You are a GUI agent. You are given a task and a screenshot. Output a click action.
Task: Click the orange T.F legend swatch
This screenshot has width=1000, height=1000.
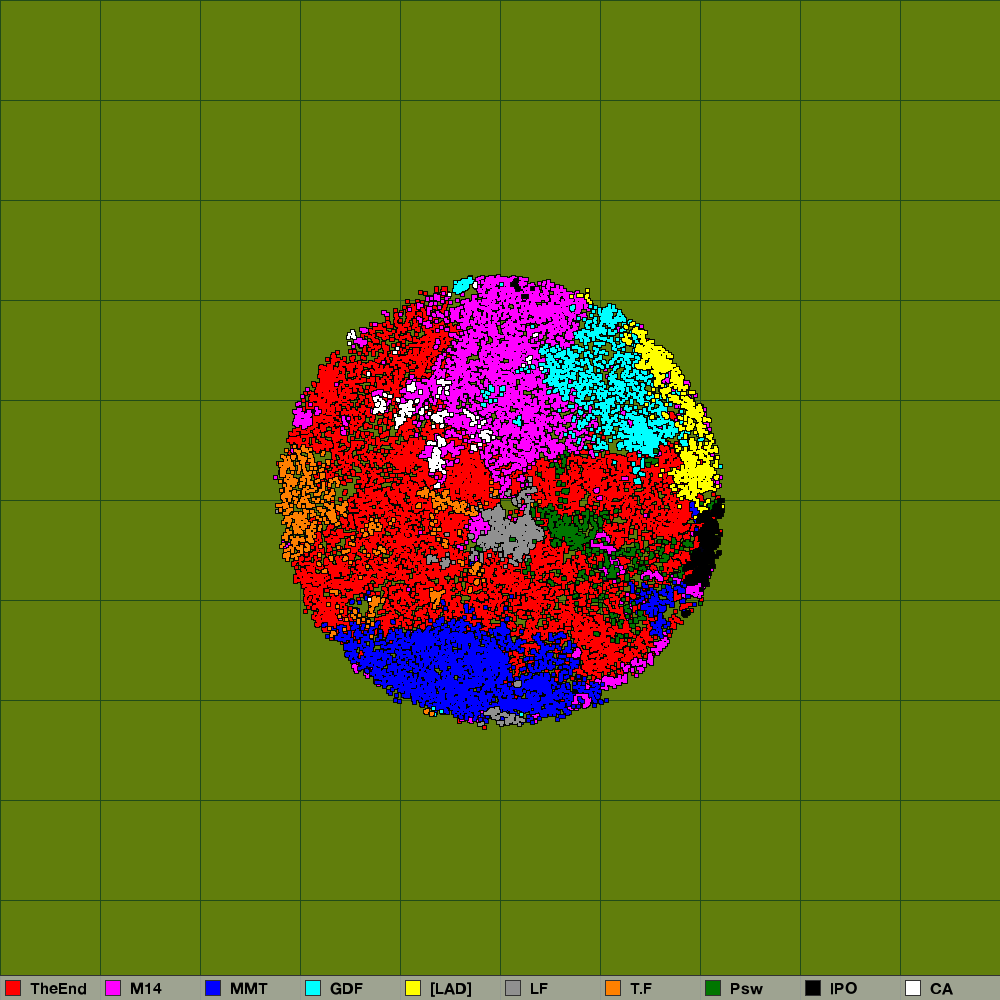(613, 988)
